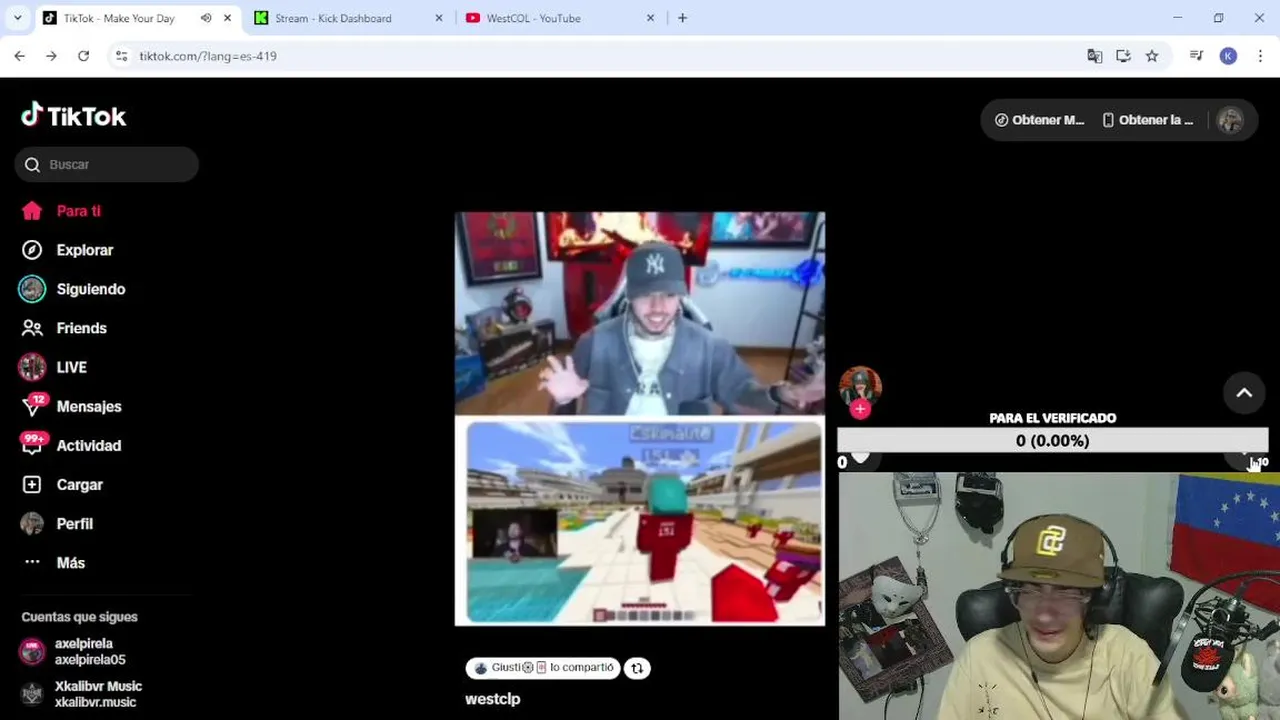Click the translate page icon
The width and height of the screenshot is (1280, 720).
pos(1095,56)
